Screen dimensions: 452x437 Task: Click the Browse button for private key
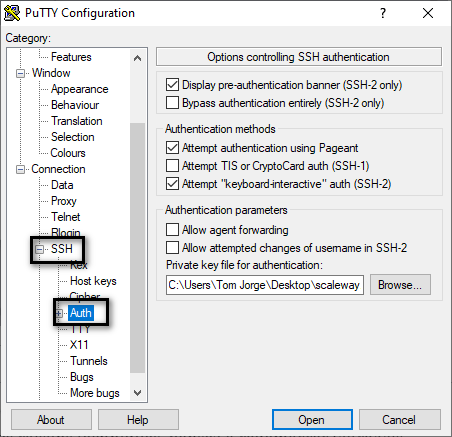(400, 285)
